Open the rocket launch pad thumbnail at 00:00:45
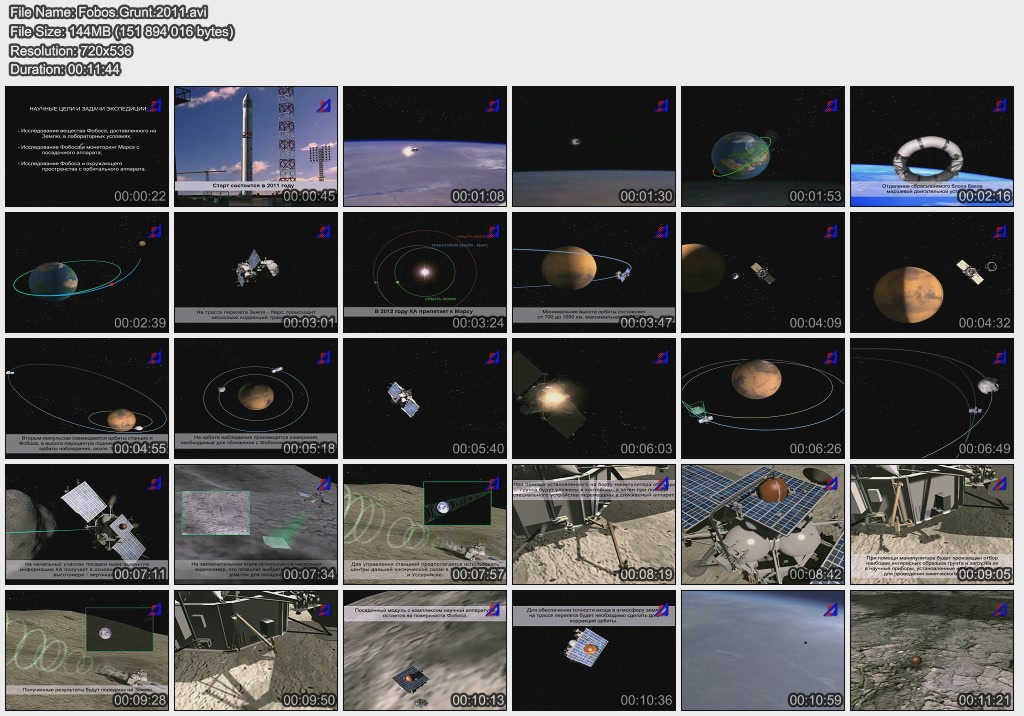Viewport: 1024px width, 716px height. (x=256, y=146)
